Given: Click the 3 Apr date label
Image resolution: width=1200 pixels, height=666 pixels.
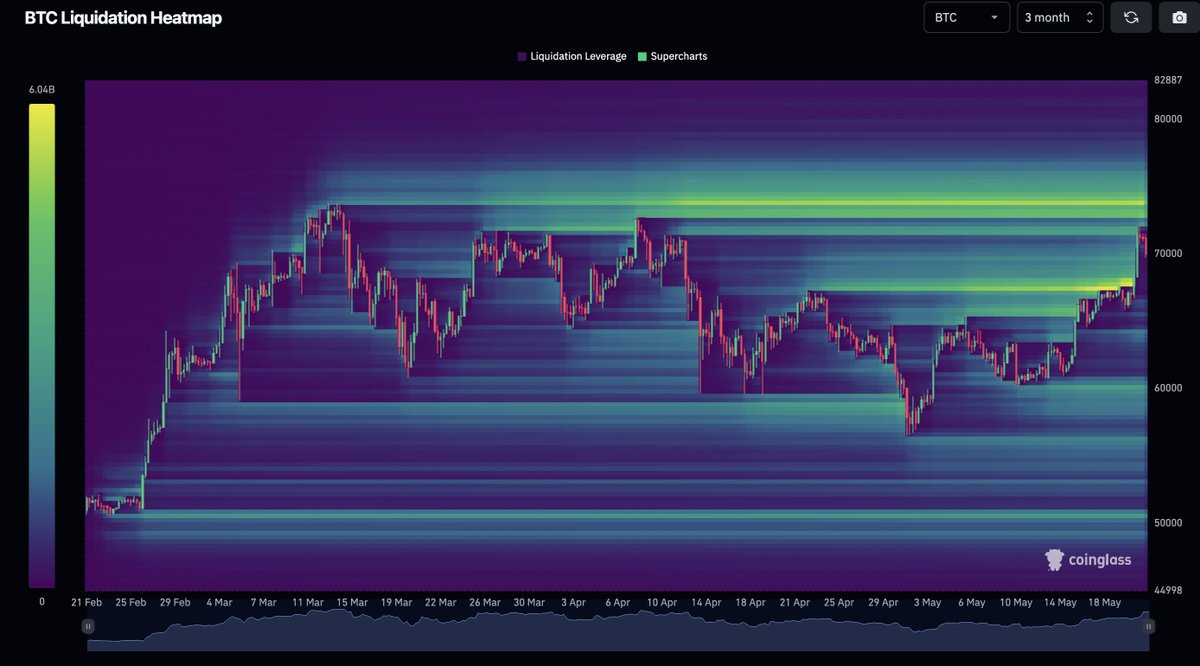Looking at the screenshot, I should point(573,603).
